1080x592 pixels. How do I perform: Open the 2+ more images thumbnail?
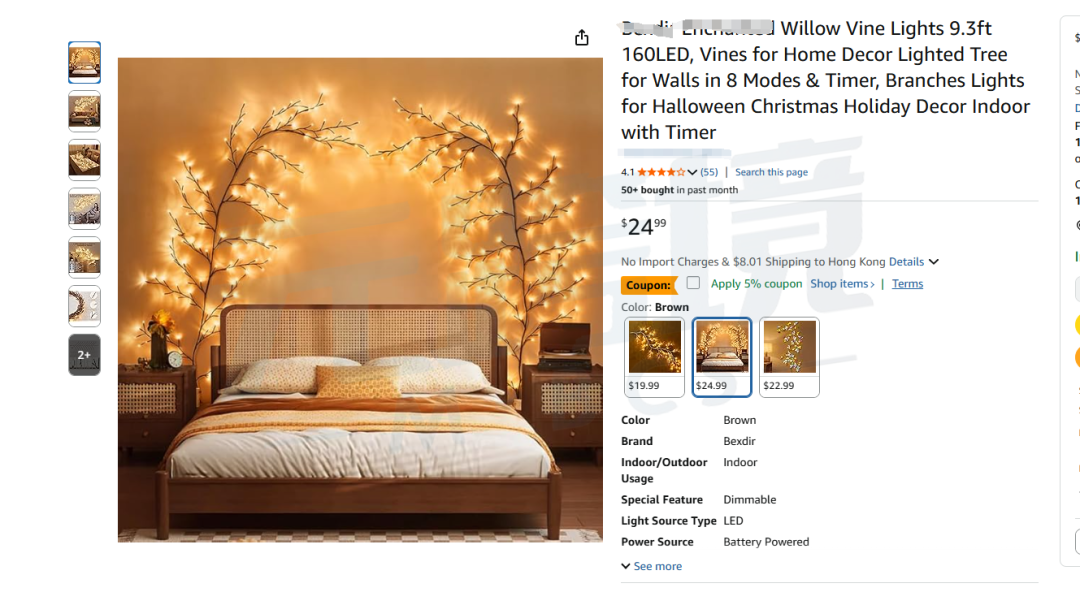click(84, 355)
